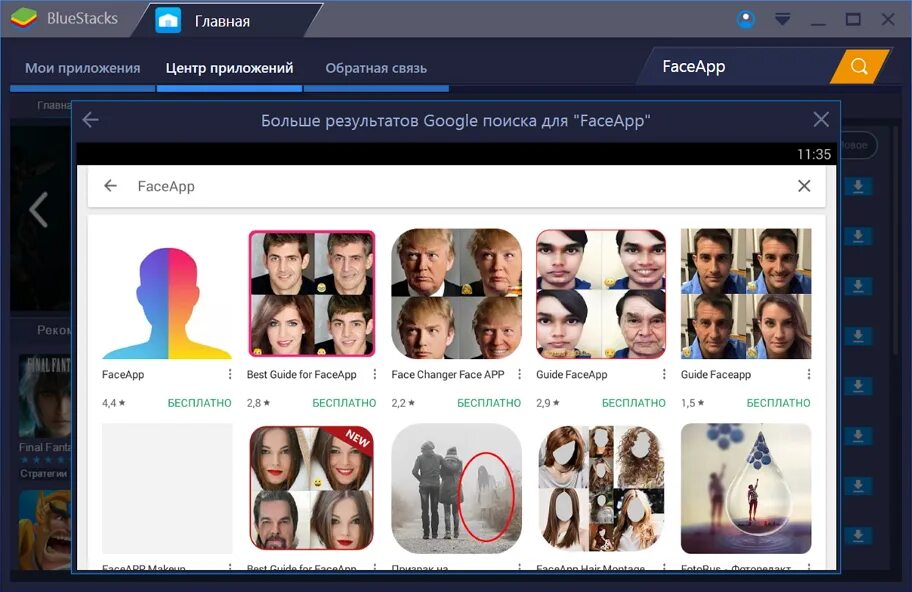This screenshot has height=592, width=912.
Task: Open Face Changer Face APP thumbnail
Action: (457, 294)
